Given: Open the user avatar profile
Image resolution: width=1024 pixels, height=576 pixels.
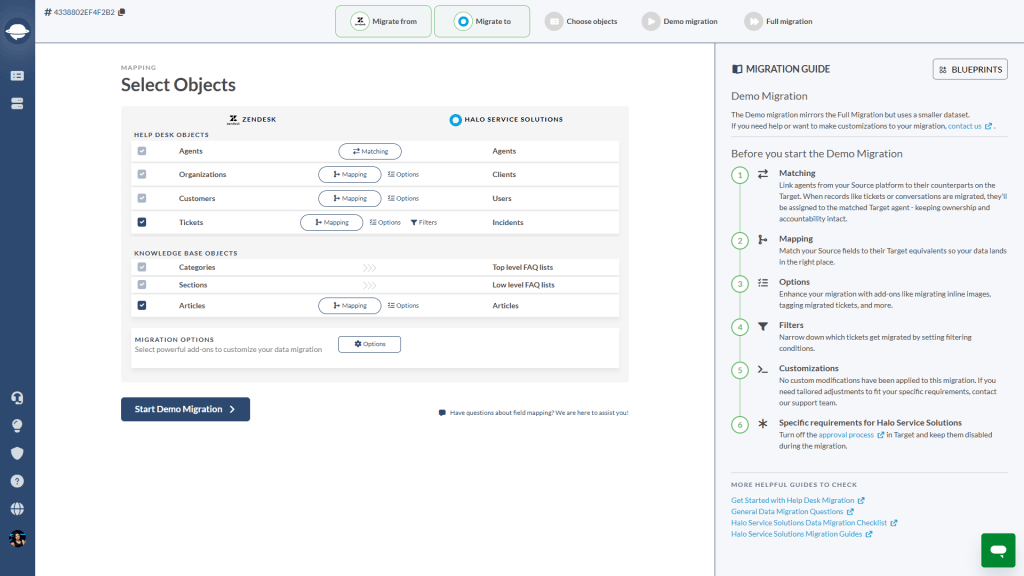Looking at the screenshot, I should (x=17, y=538).
